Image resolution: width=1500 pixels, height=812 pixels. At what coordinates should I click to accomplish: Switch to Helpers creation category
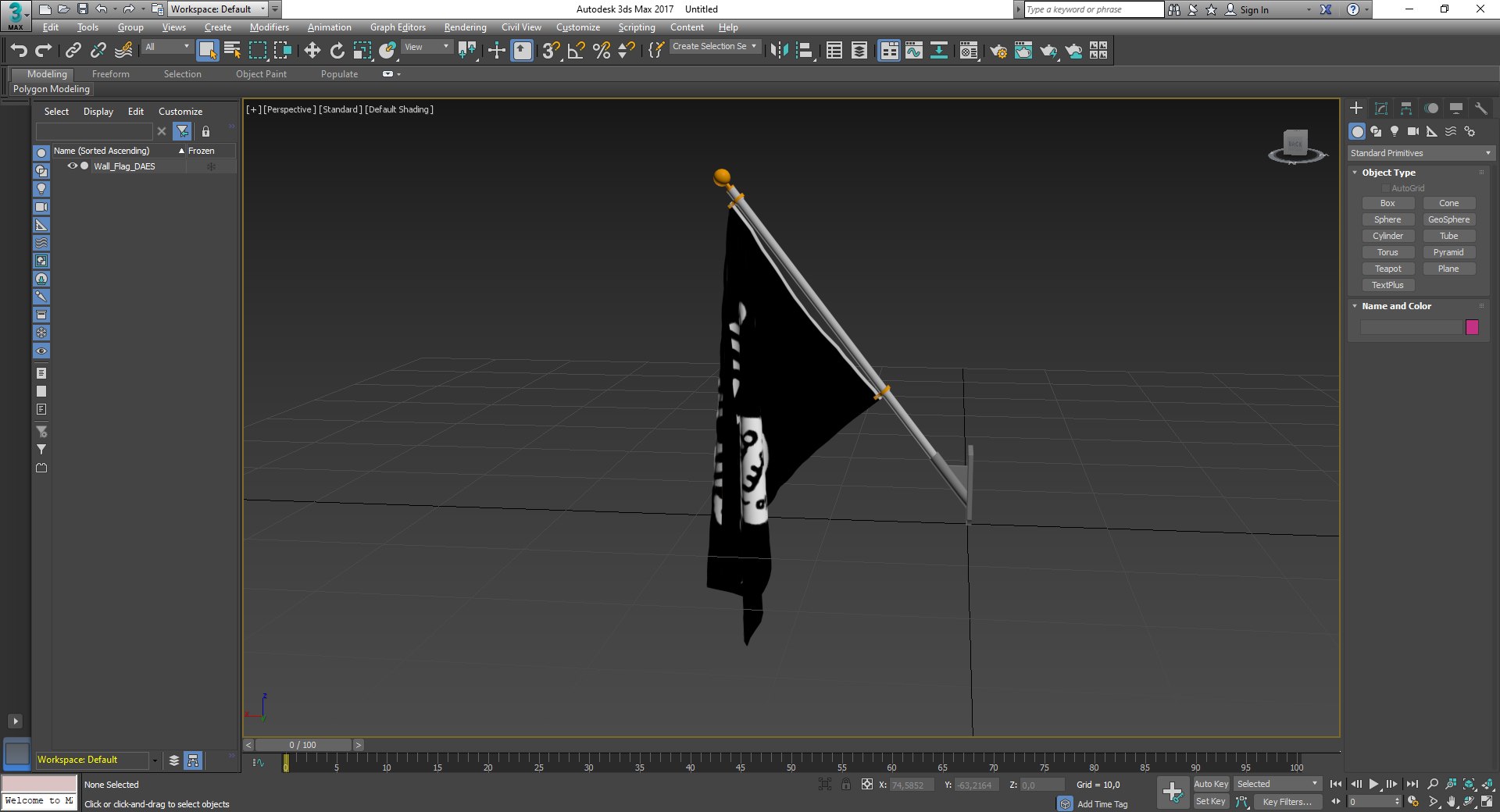[x=1432, y=131]
